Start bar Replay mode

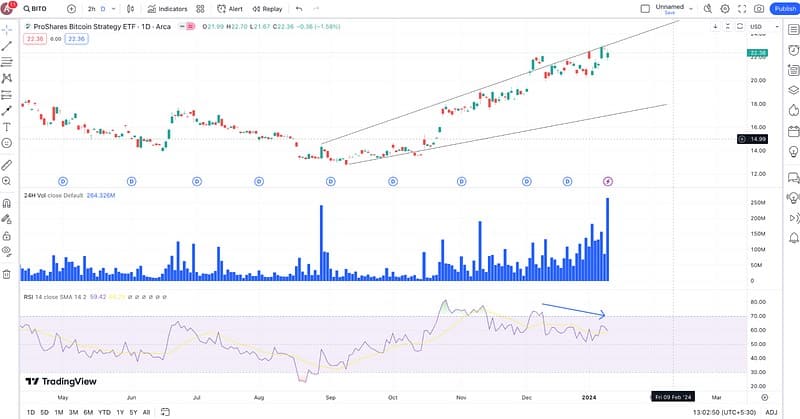click(267, 8)
